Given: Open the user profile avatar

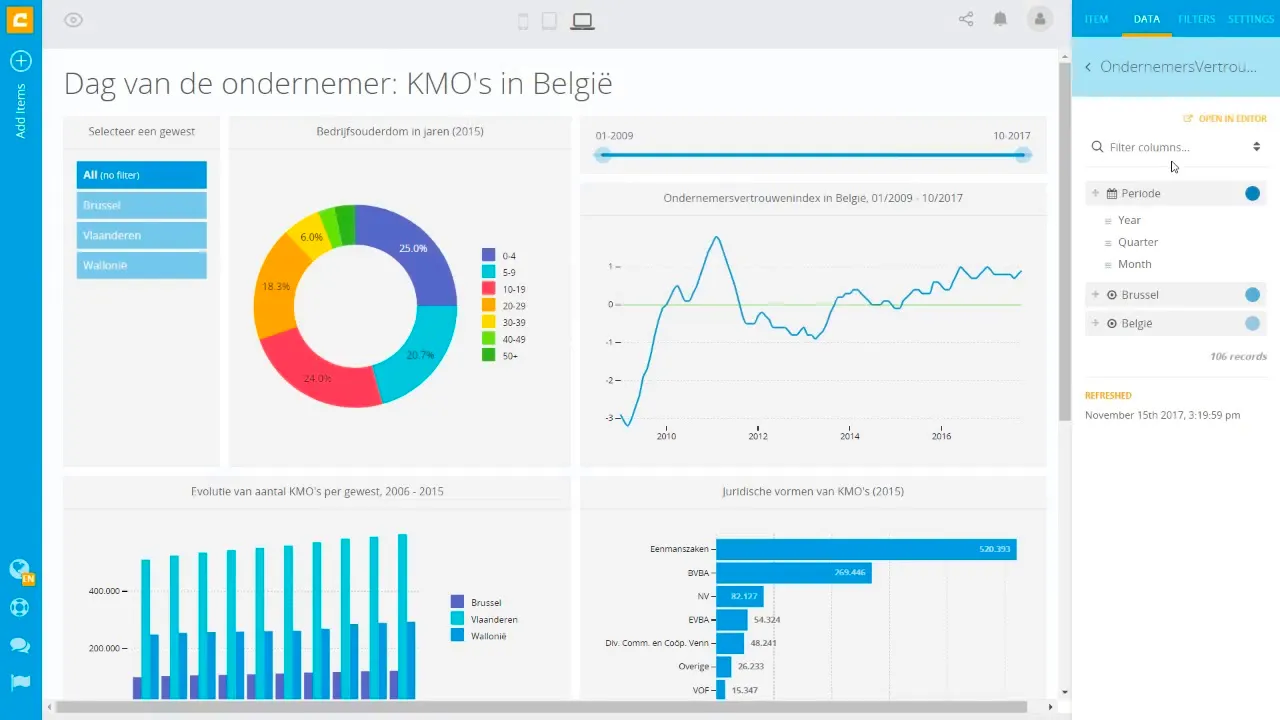Looking at the screenshot, I should pyautogui.click(x=1040, y=19).
